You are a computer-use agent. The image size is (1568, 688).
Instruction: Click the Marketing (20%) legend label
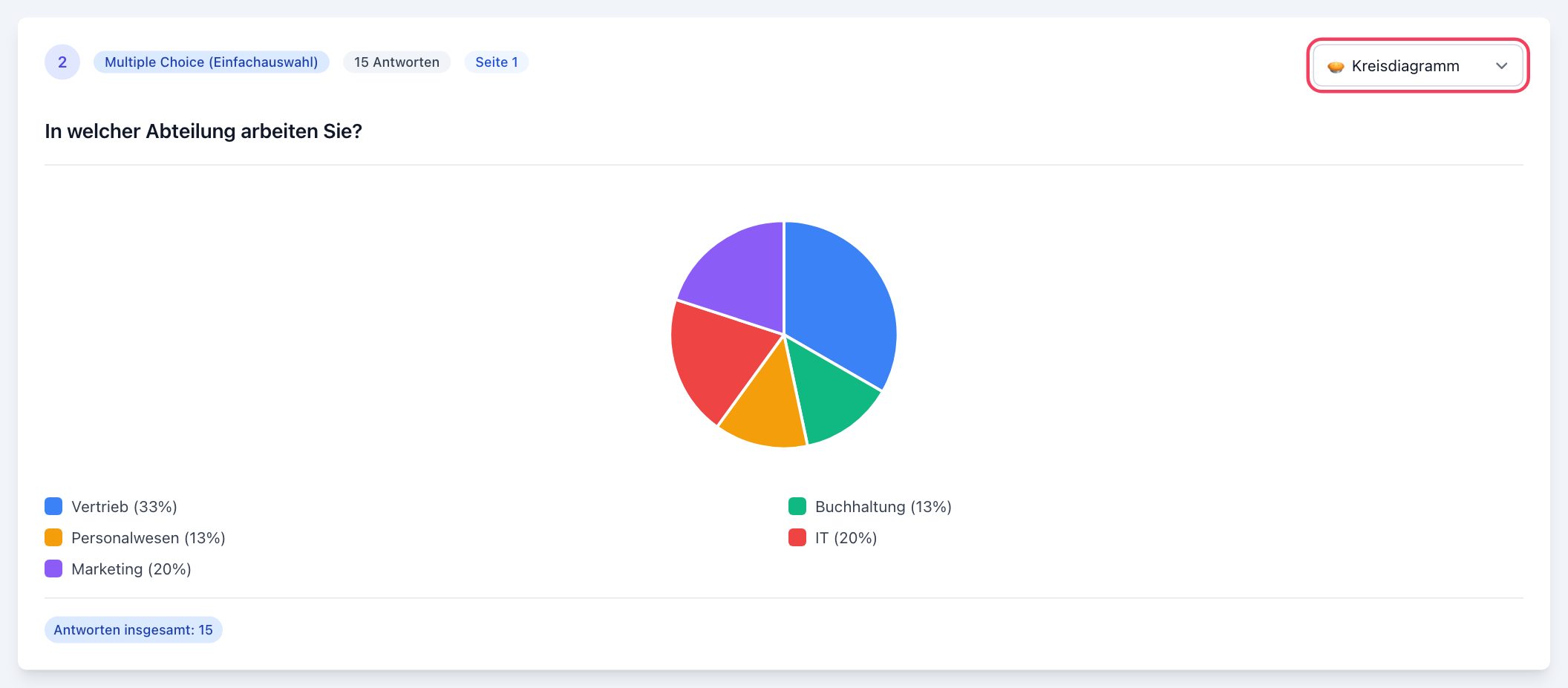click(131, 569)
